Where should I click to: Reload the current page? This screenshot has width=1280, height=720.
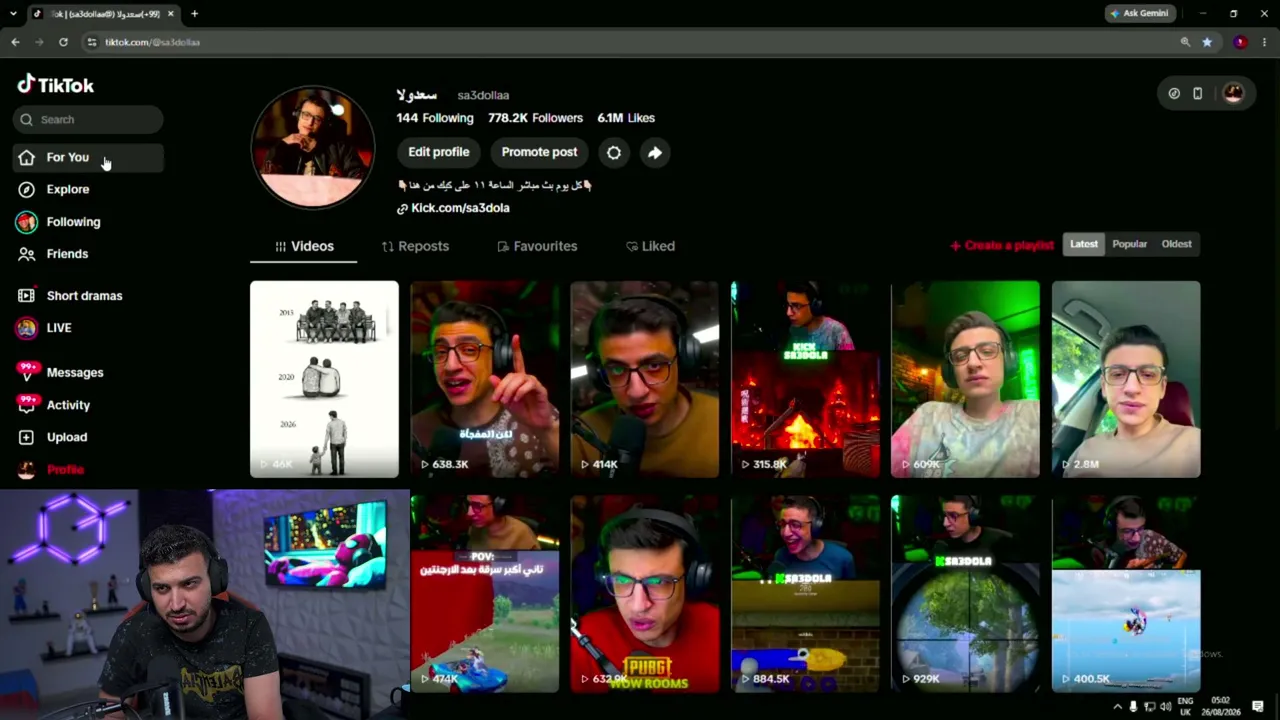(x=63, y=42)
